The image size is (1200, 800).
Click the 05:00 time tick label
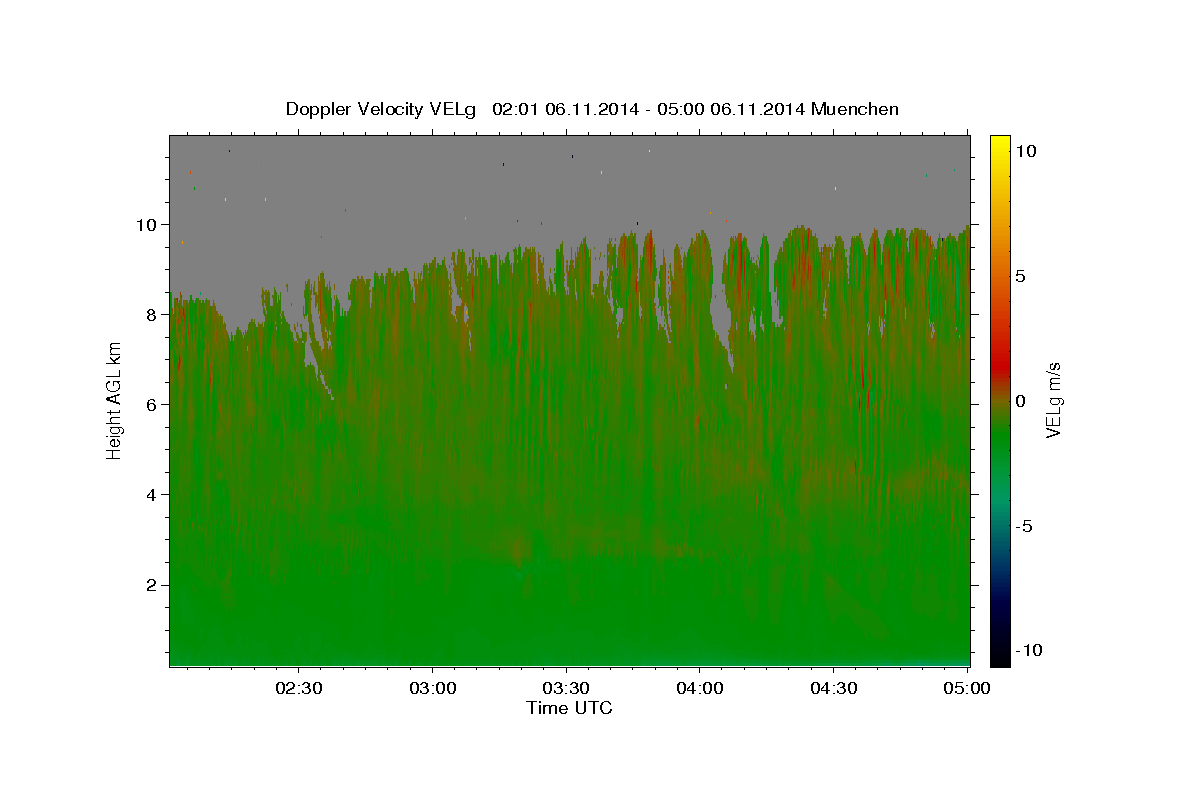(967, 688)
